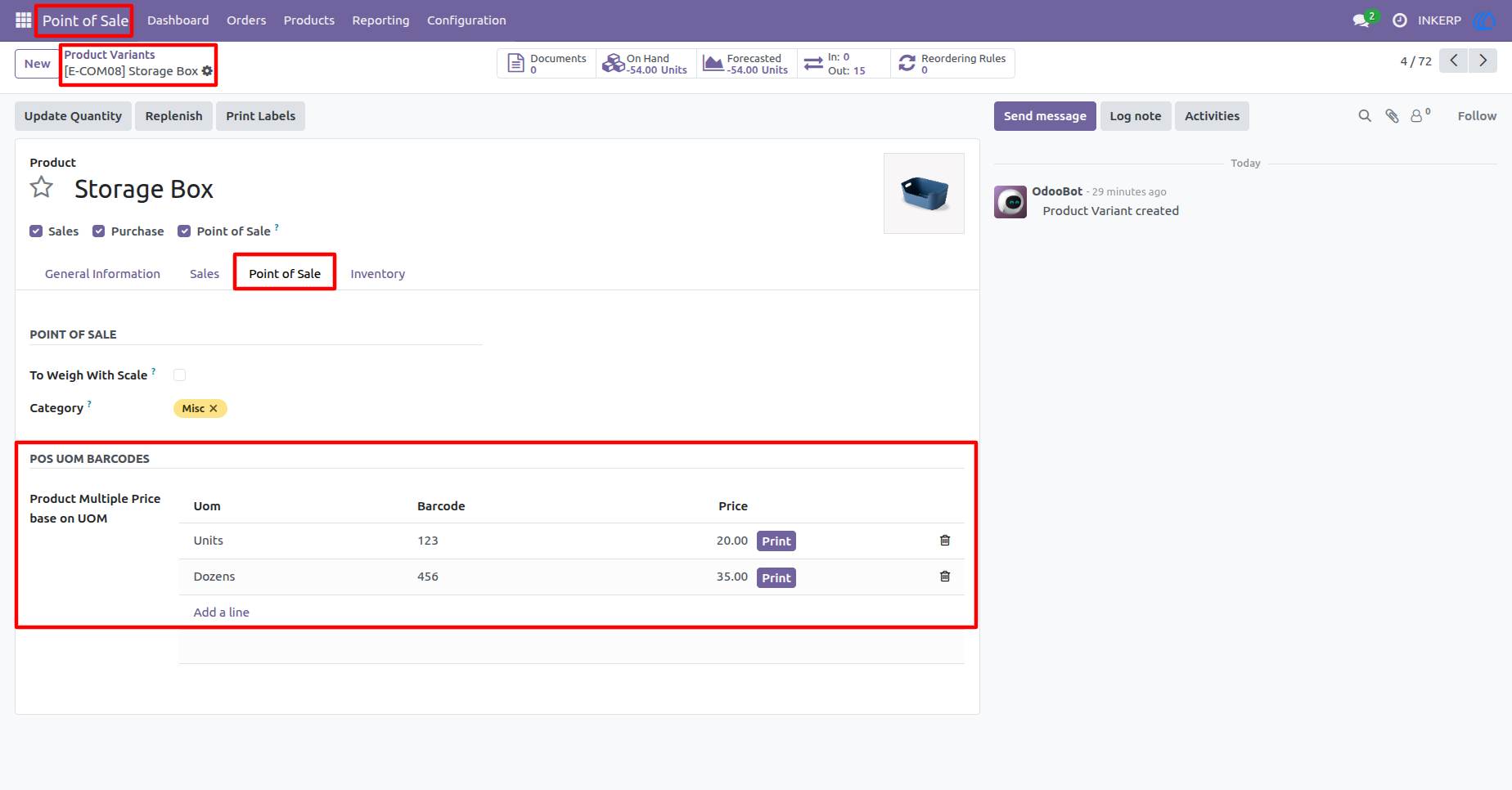Screen dimensions: 1512x790
Task: Click the Print Labels button
Action: click(x=261, y=116)
